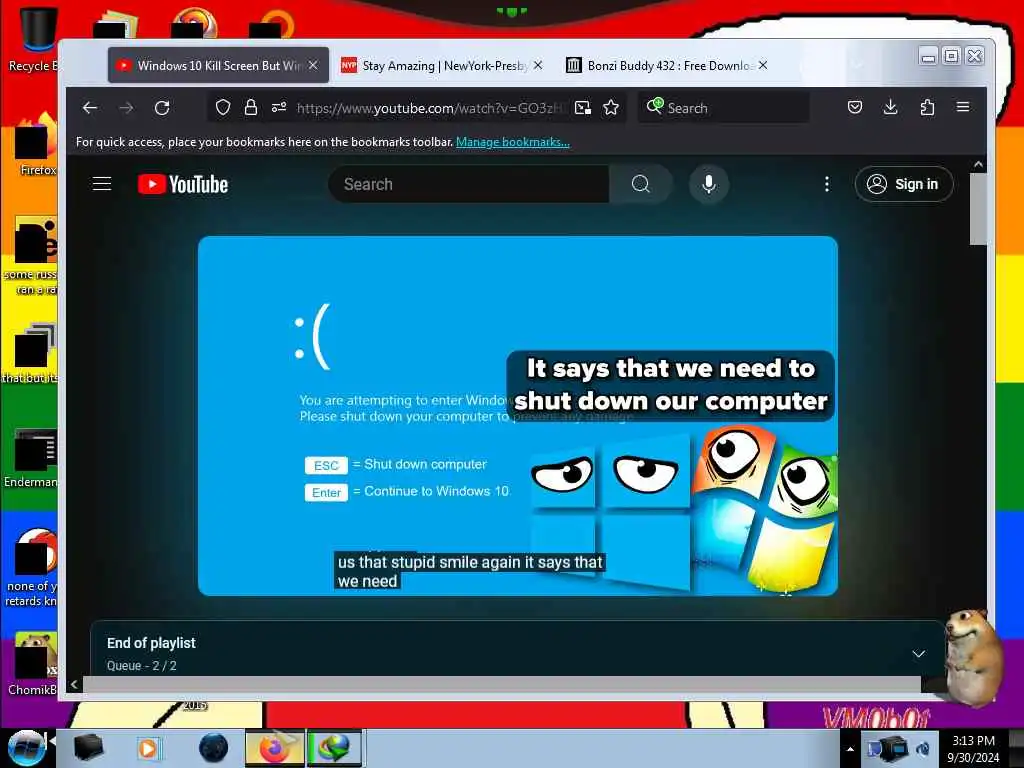Viewport: 1024px width, 768px height.
Task: Select the Firefox desktop shortcut
Action: [33, 145]
